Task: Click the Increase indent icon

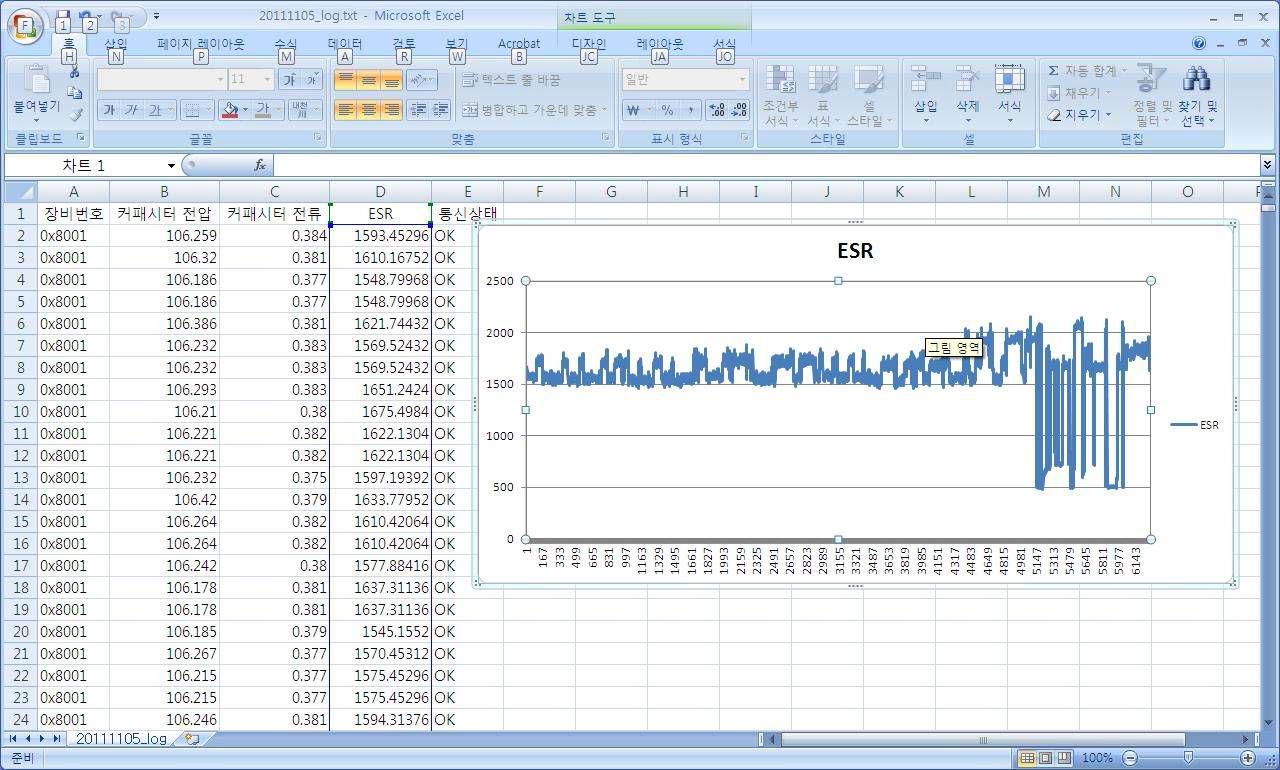Action: (x=440, y=110)
